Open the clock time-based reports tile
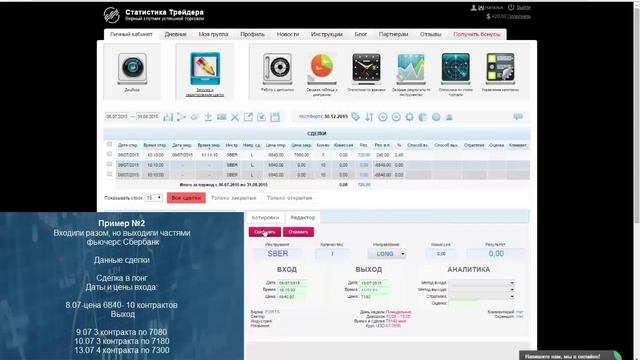Screen dimensions: 640x360 pyautogui.click(x=366, y=69)
